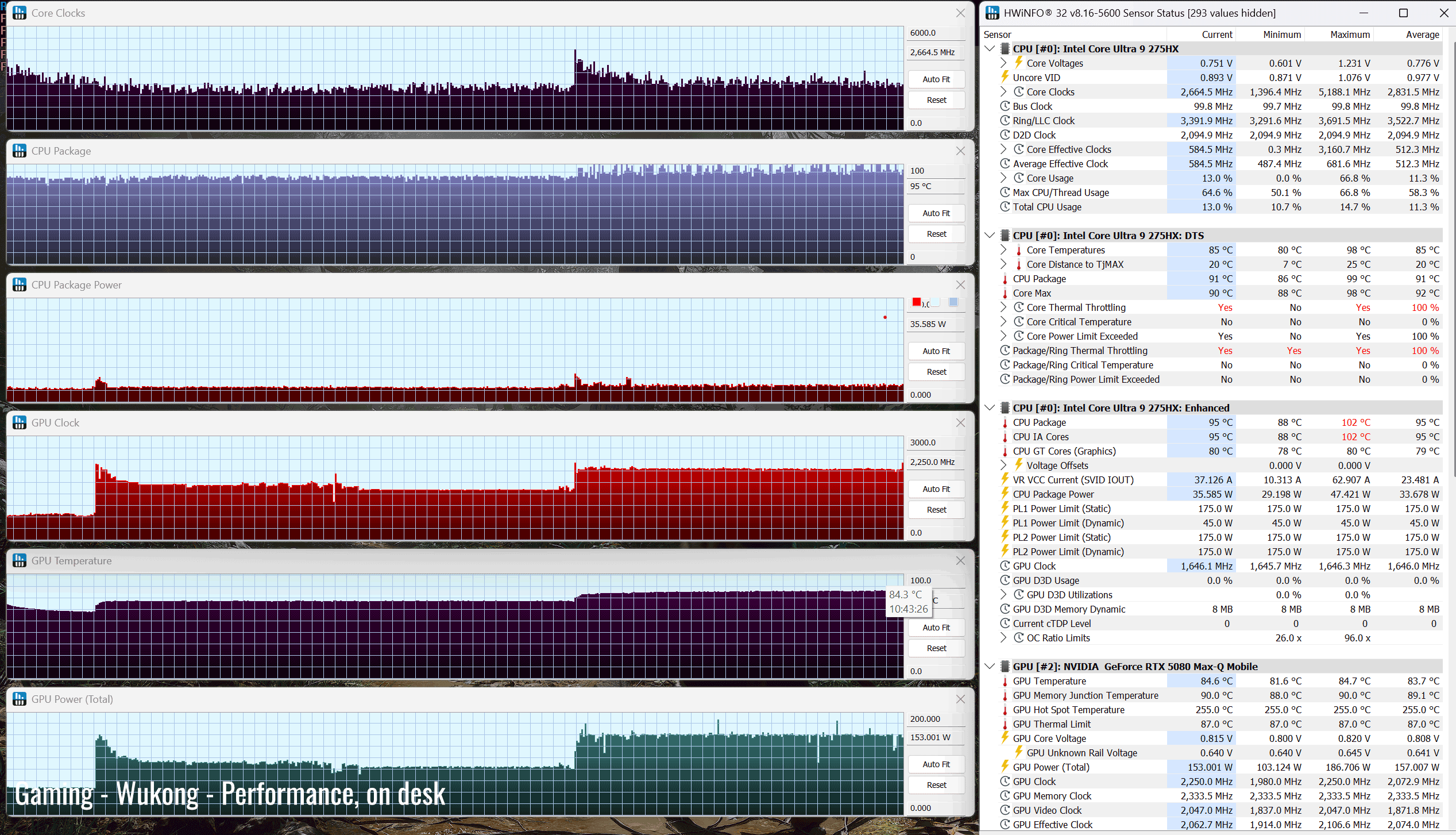
Task: Click Auto Fit in the GPU Clock graph
Action: (x=936, y=489)
